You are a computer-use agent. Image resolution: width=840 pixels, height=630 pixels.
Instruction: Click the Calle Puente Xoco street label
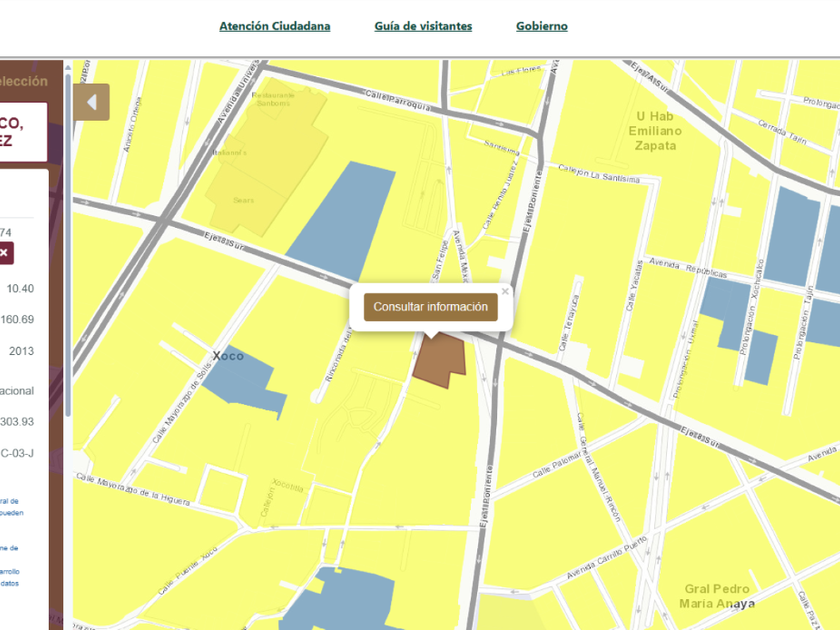[188, 571]
